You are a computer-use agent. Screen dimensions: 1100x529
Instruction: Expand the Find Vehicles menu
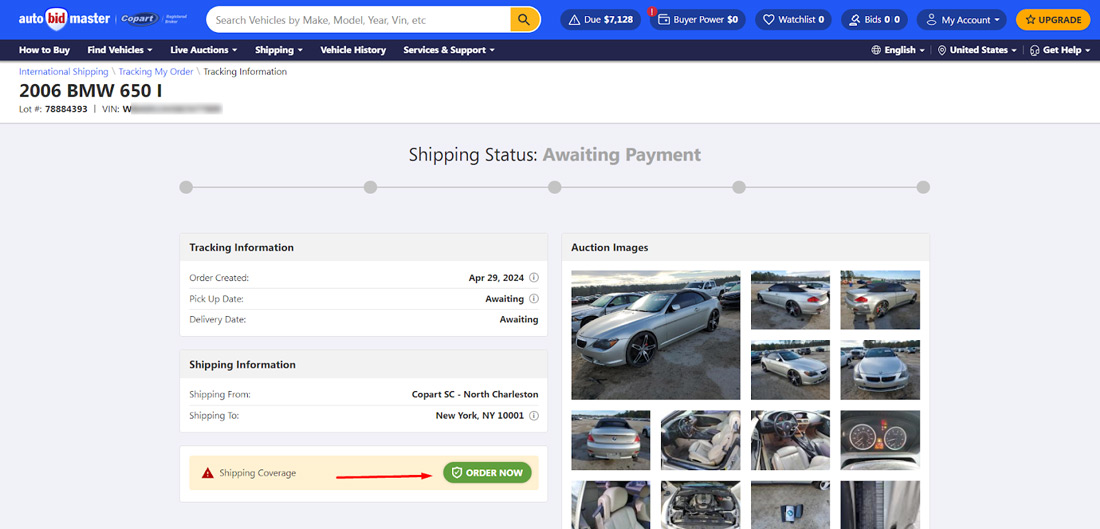point(120,50)
